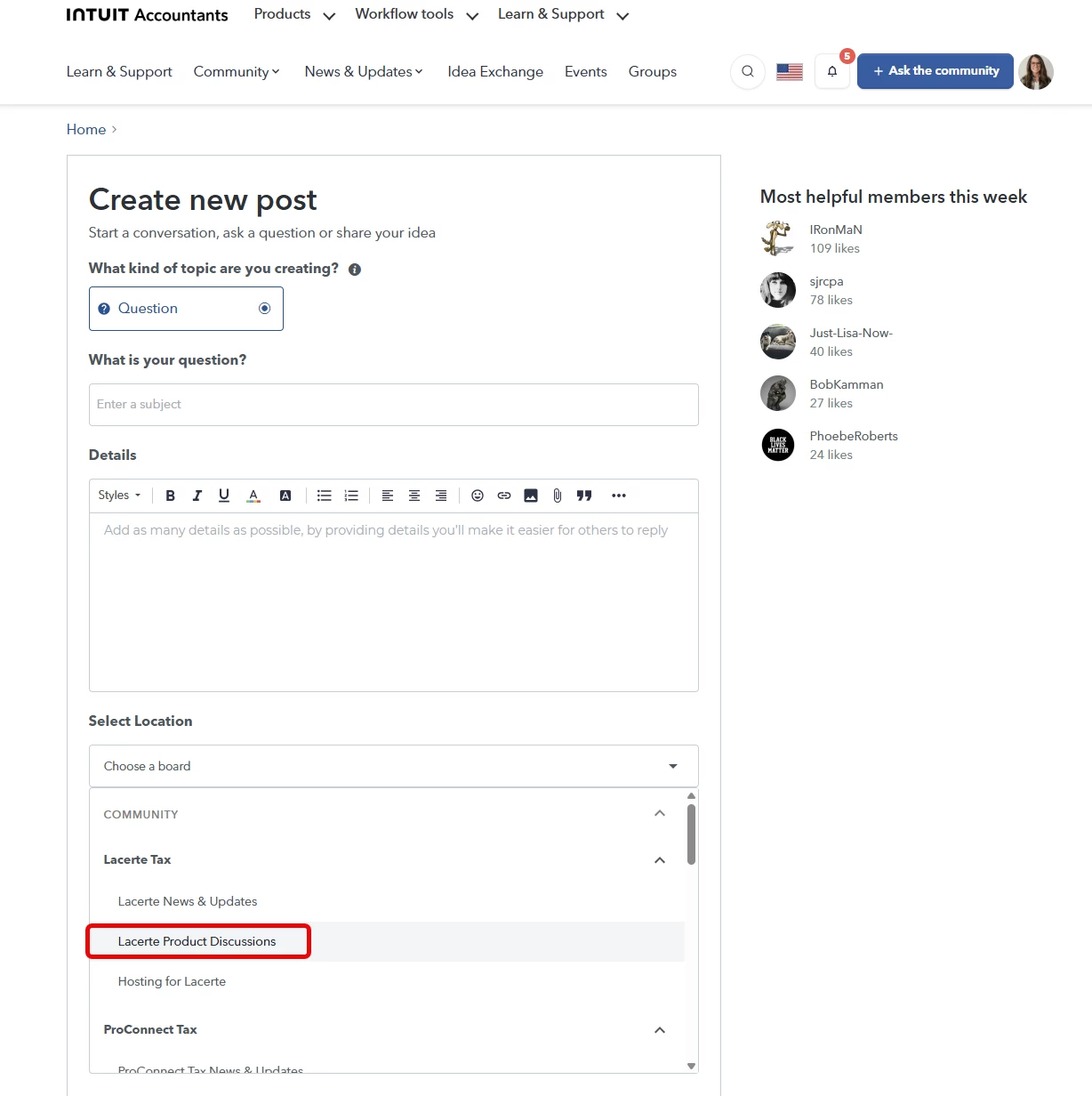Attach a file with paperclip icon
1092x1096 pixels.
tap(558, 496)
